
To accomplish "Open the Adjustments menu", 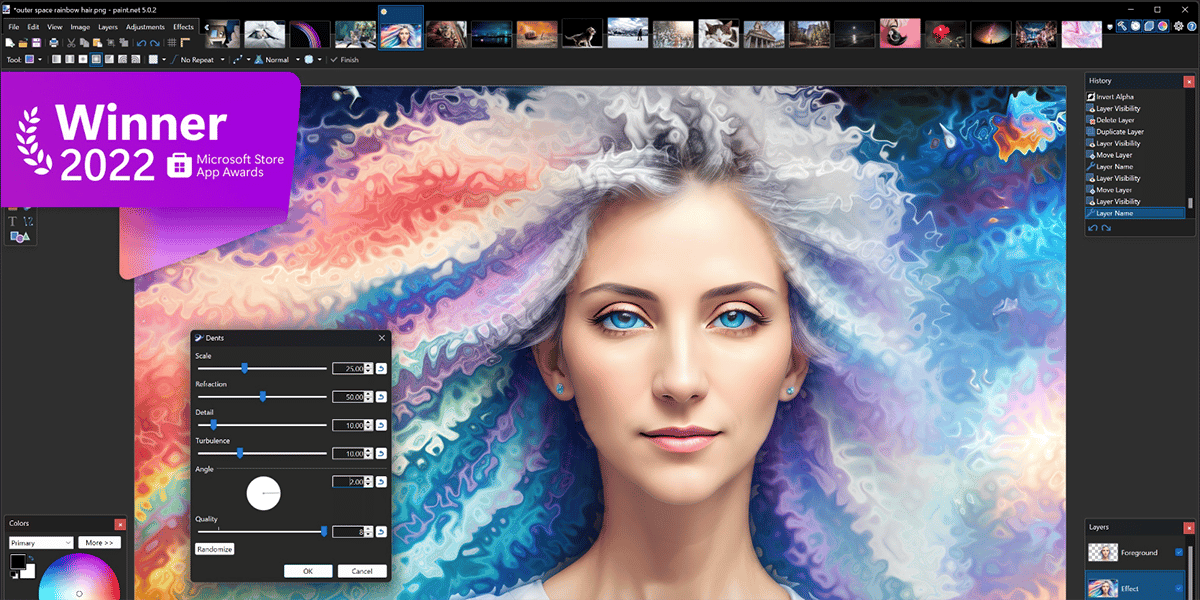I will tap(146, 27).
